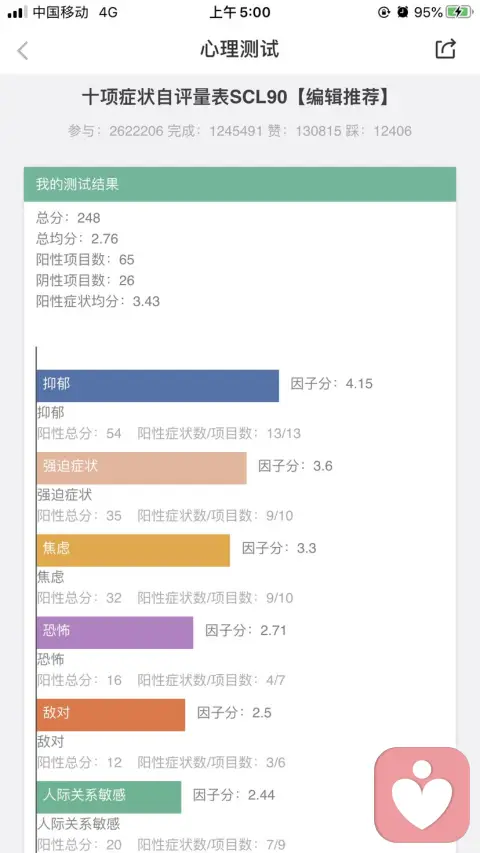Tap the 心理测试 page title

click(x=239, y=50)
